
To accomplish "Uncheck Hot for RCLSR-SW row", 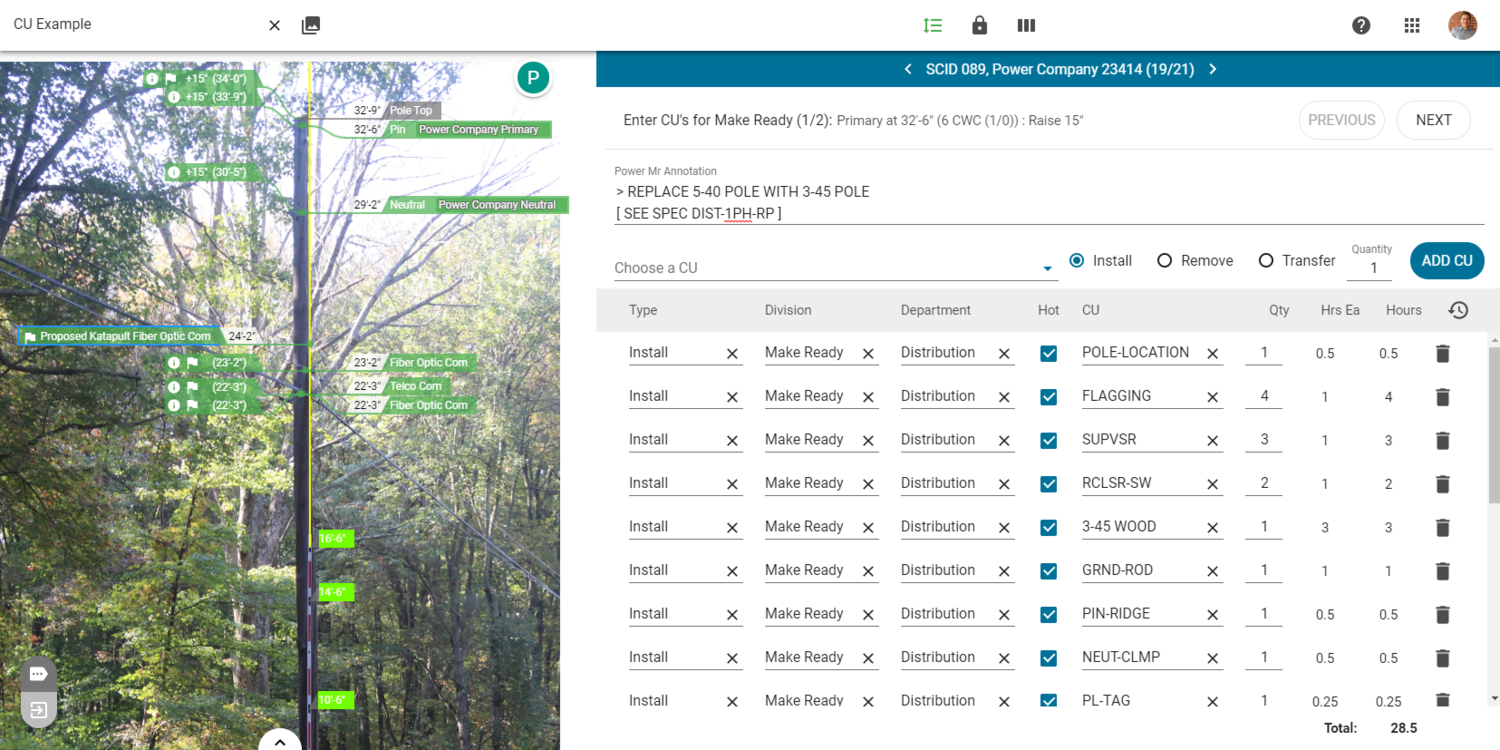I will [x=1048, y=484].
